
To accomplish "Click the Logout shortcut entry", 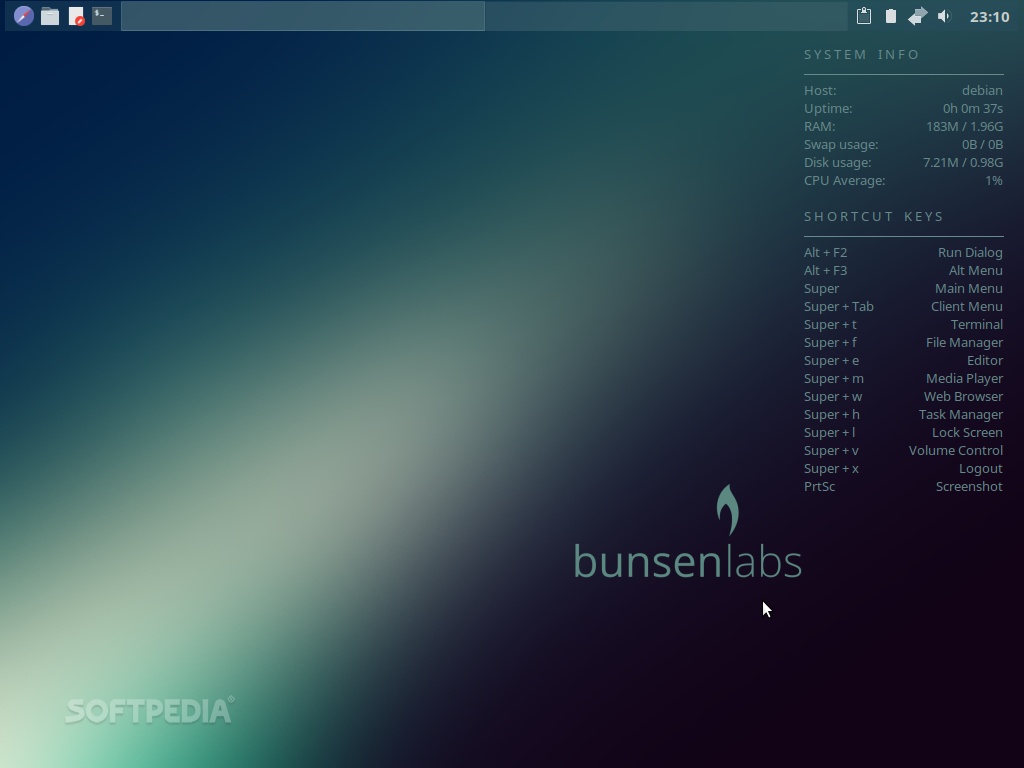I will coord(980,469).
